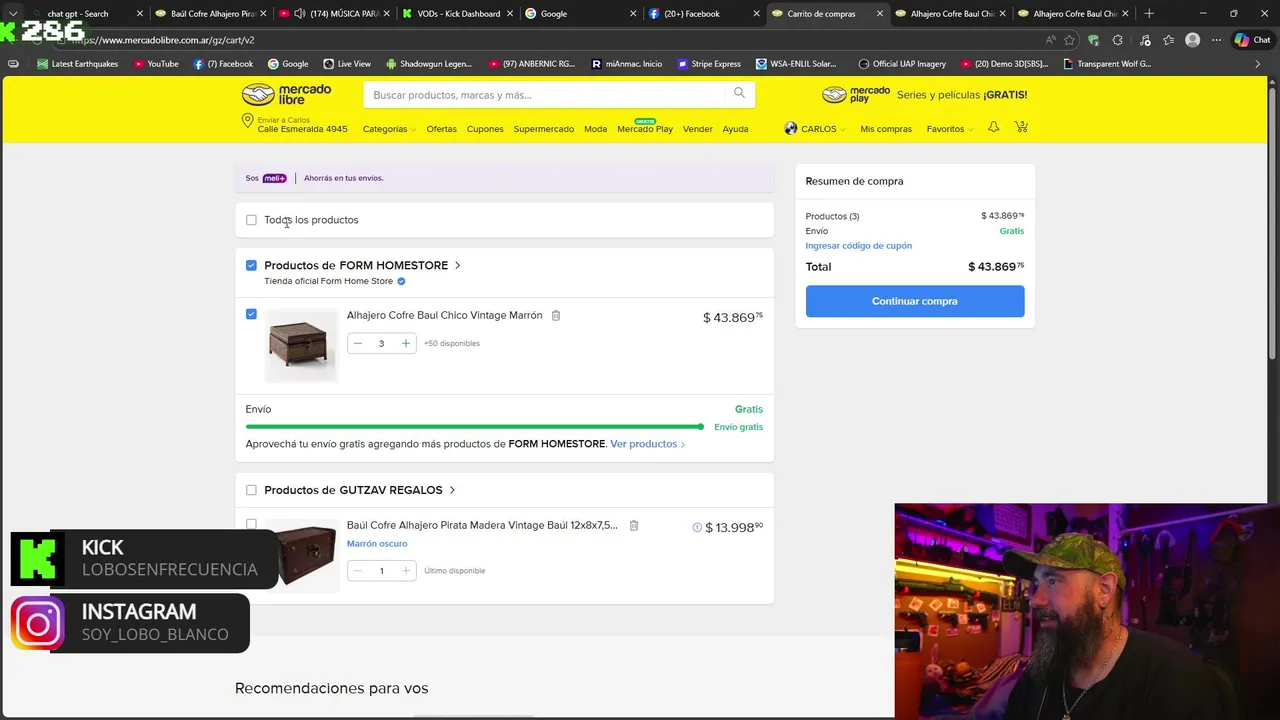Increase quantity of Alhajero Cofre Baul Chico
This screenshot has width=1280, height=720.
click(x=405, y=343)
